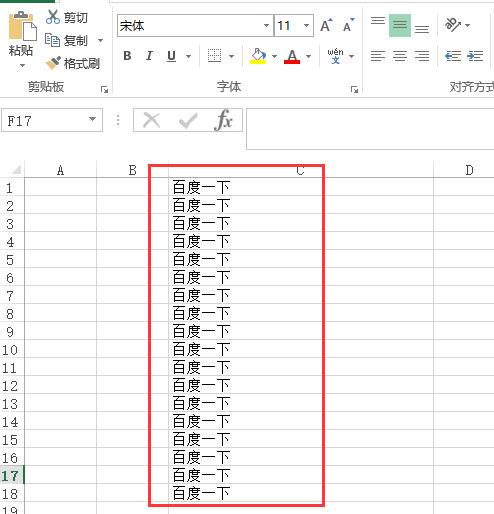The image size is (494, 514).
Task: Expand the font size dropdown arrow
Action: (x=306, y=26)
